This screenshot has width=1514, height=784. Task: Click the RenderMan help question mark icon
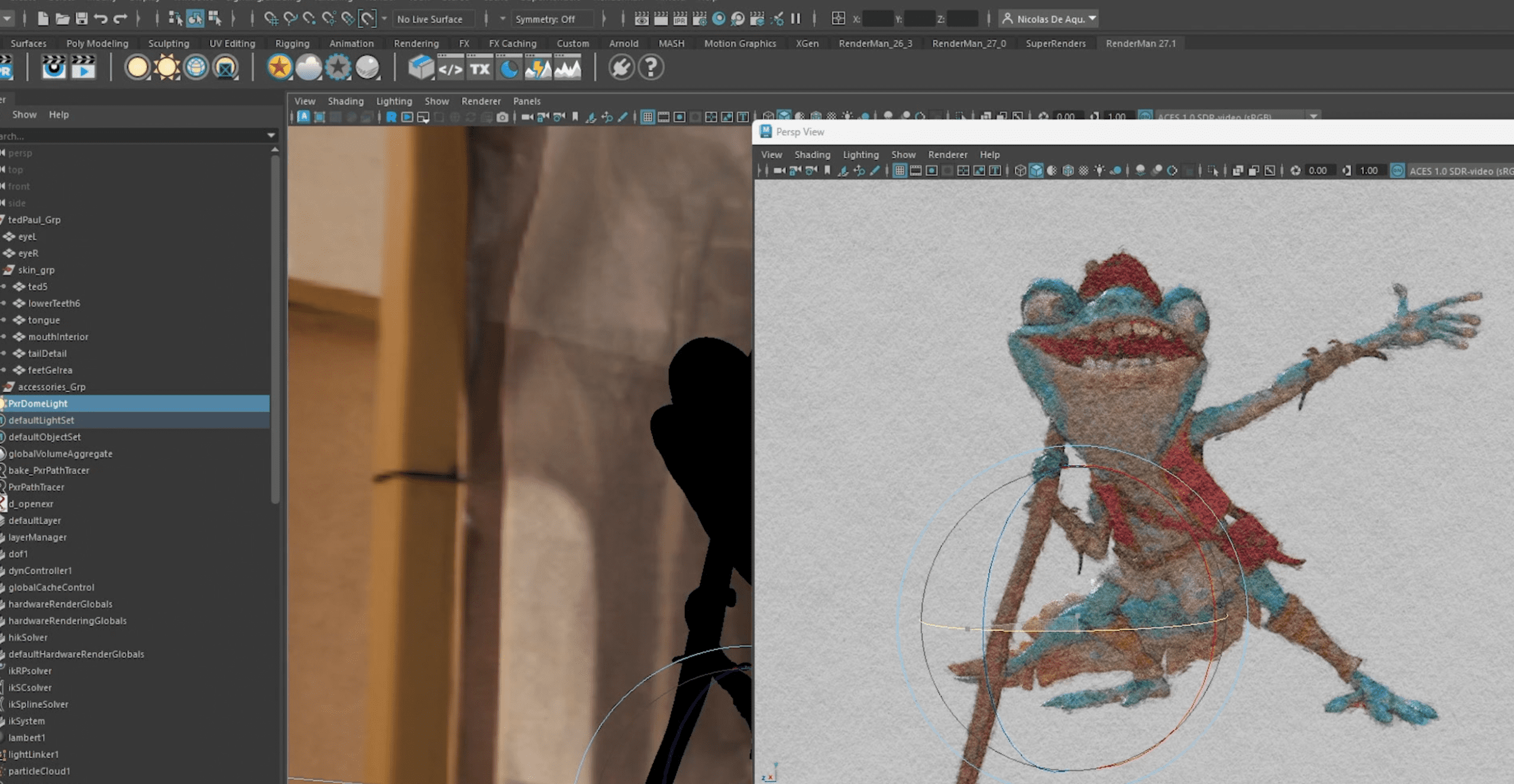650,67
